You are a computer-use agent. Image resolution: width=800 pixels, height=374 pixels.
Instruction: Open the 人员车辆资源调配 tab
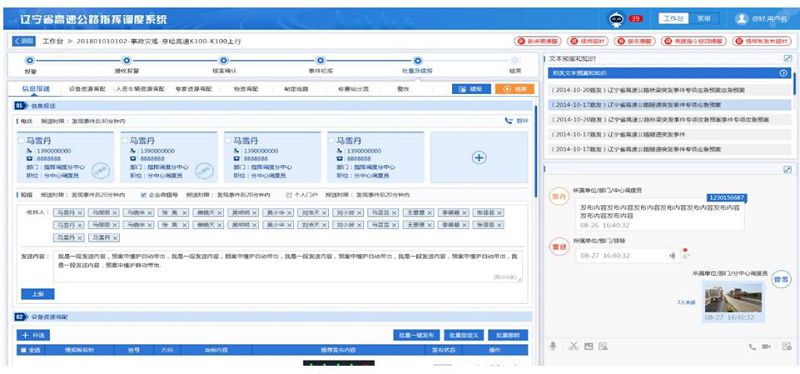coord(140,89)
